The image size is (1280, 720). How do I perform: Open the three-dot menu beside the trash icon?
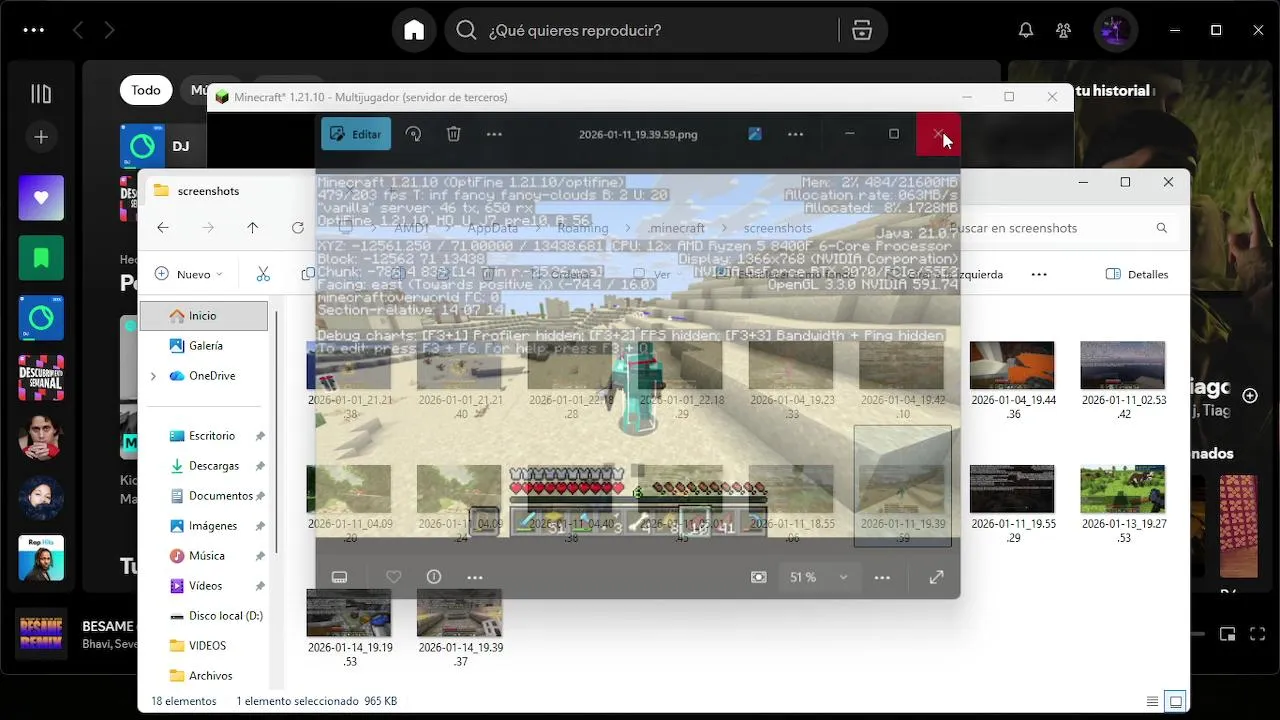(494, 134)
